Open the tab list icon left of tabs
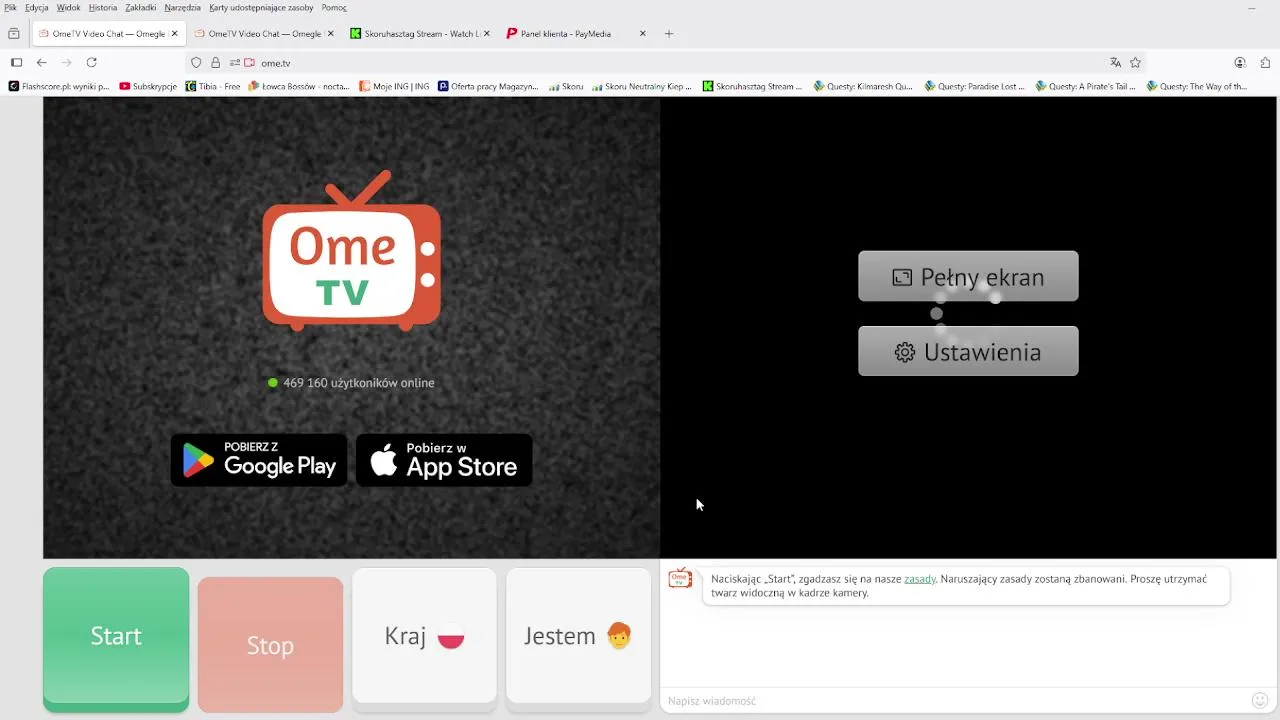 (x=14, y=33)
